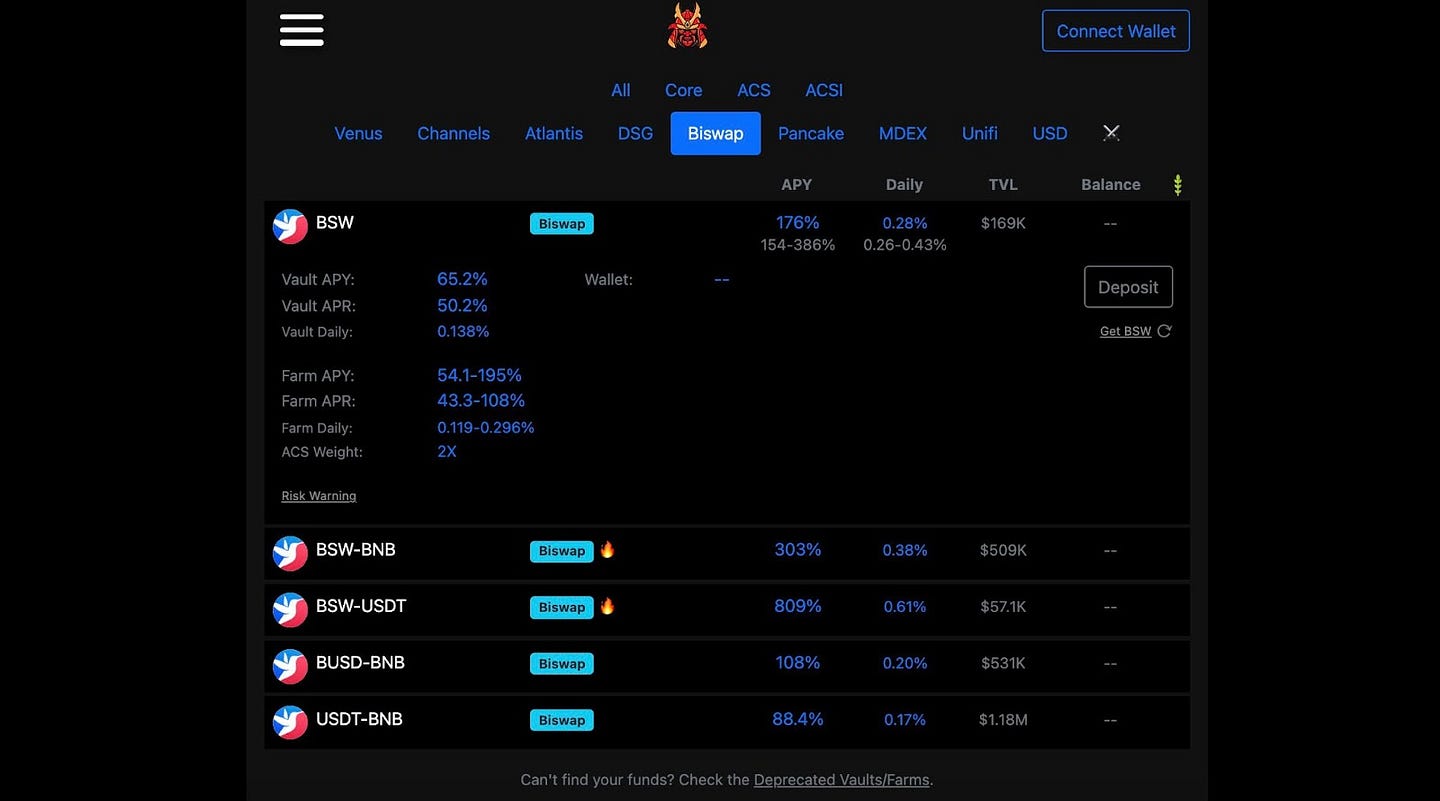Sort by the Daily column header

(904, 185)
